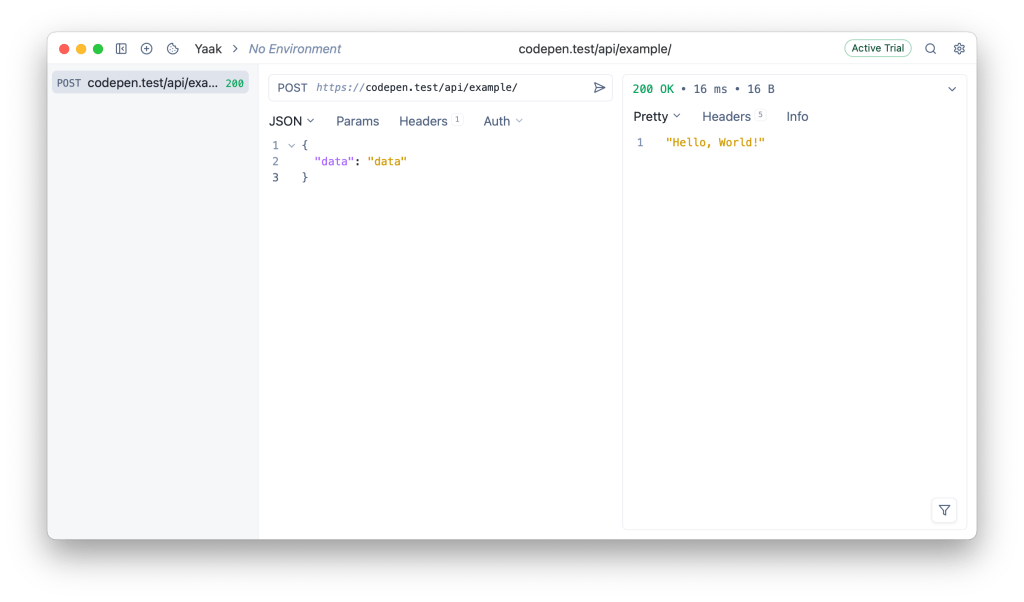
Task: Switch to the Params tab
Action: click(x=357, y=121)
